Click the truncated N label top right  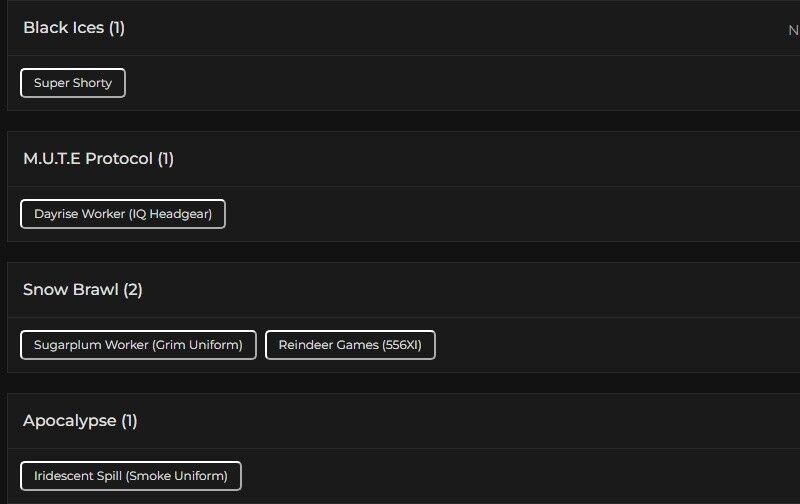coord(793,30)
